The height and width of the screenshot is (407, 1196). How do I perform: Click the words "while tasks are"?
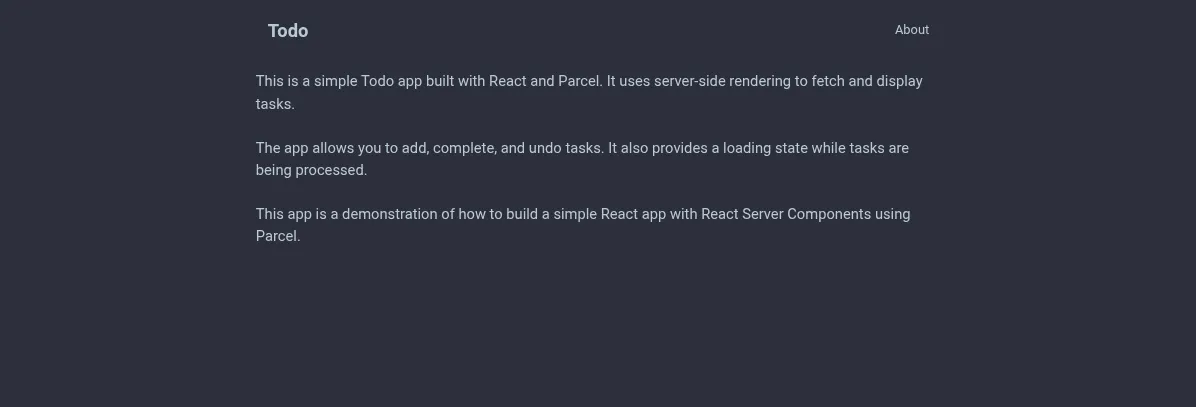859,148
